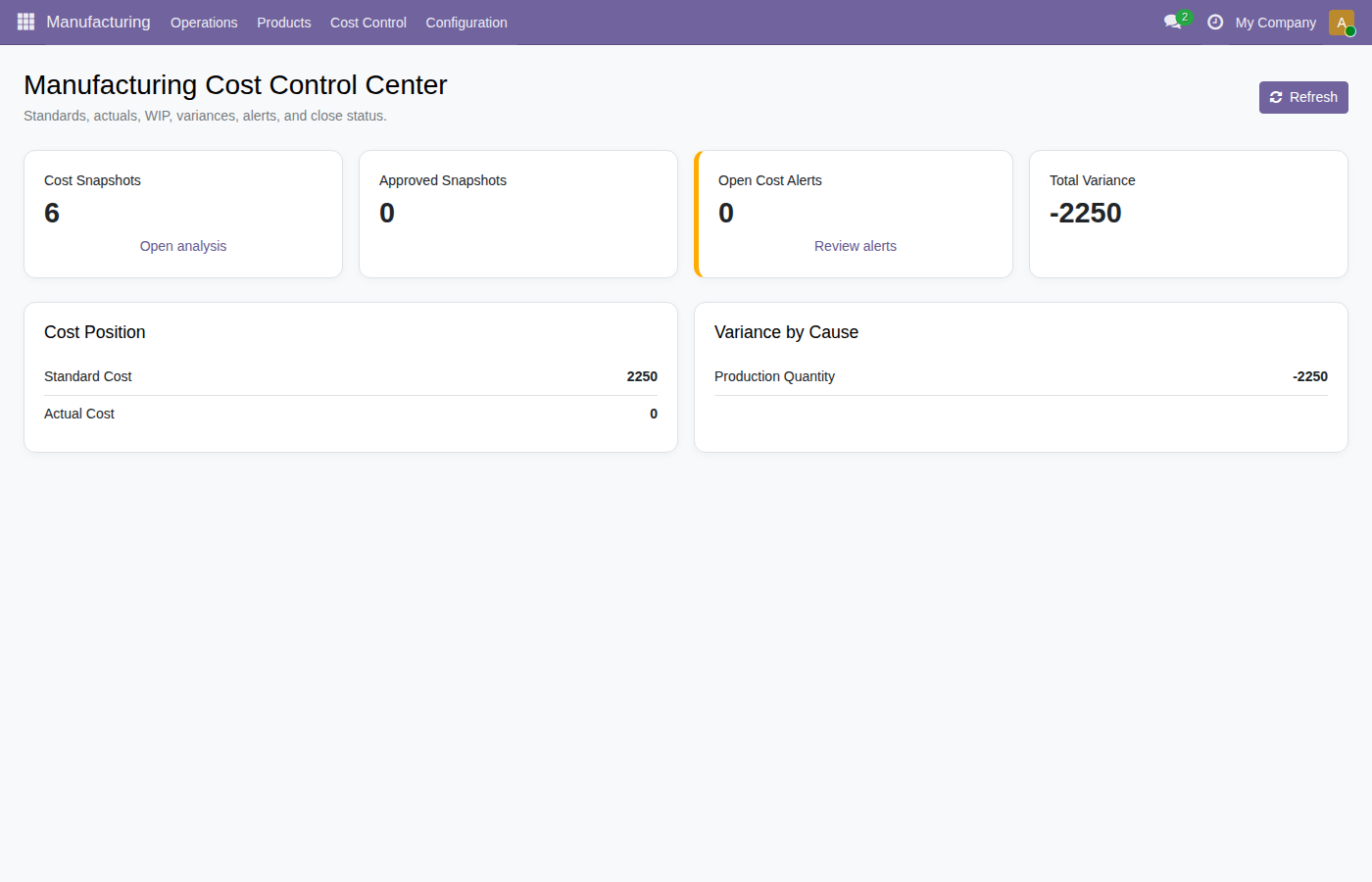
Task: Switch company via My Company
Action: [1276, 23]
